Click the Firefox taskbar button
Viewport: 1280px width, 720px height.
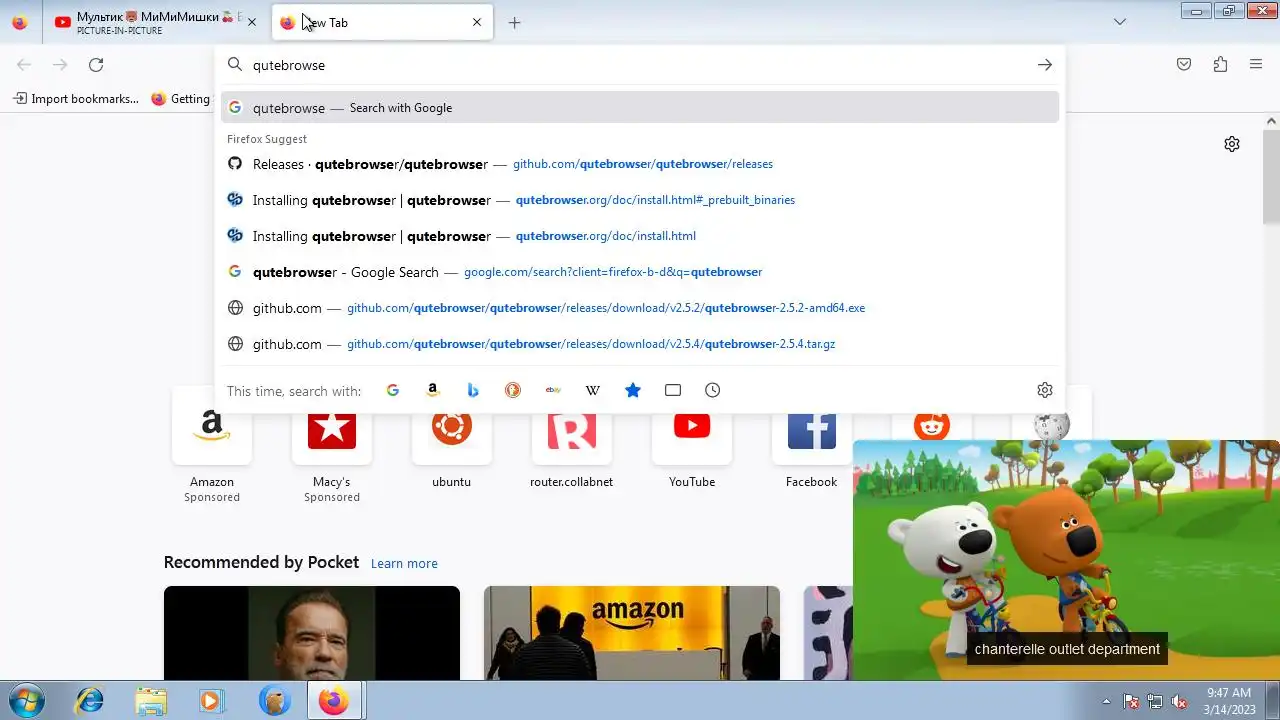pos(334,701)
